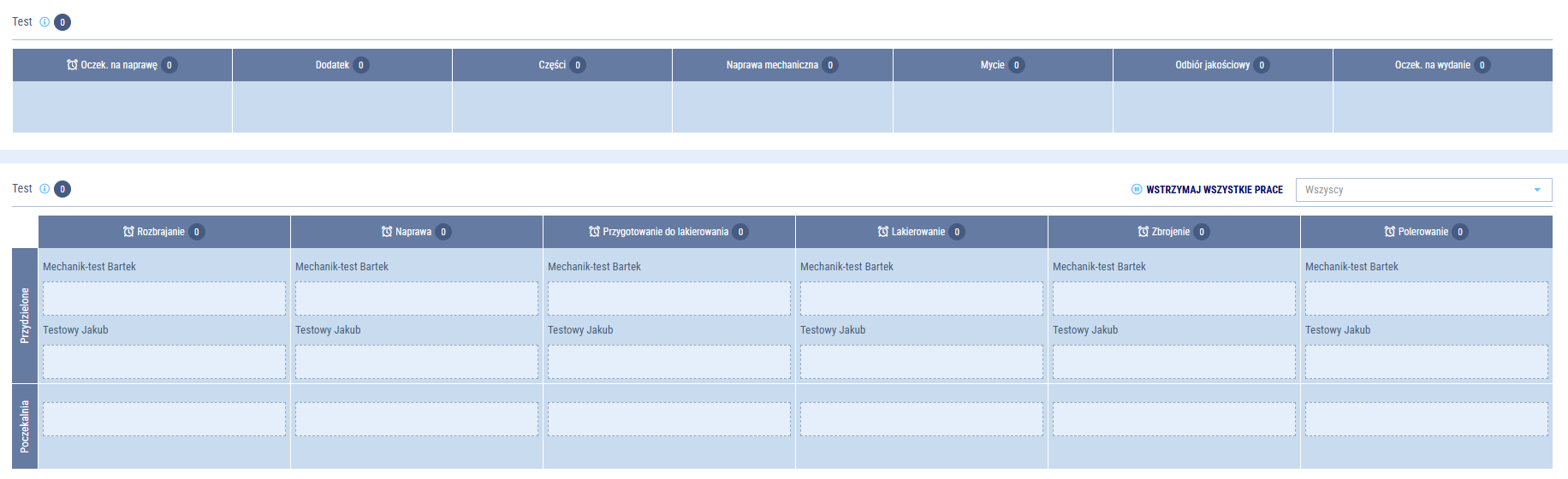Open the Wszyscy employee filter dropdown
Screen dimensions: 1568x479
coord(1412,190)
